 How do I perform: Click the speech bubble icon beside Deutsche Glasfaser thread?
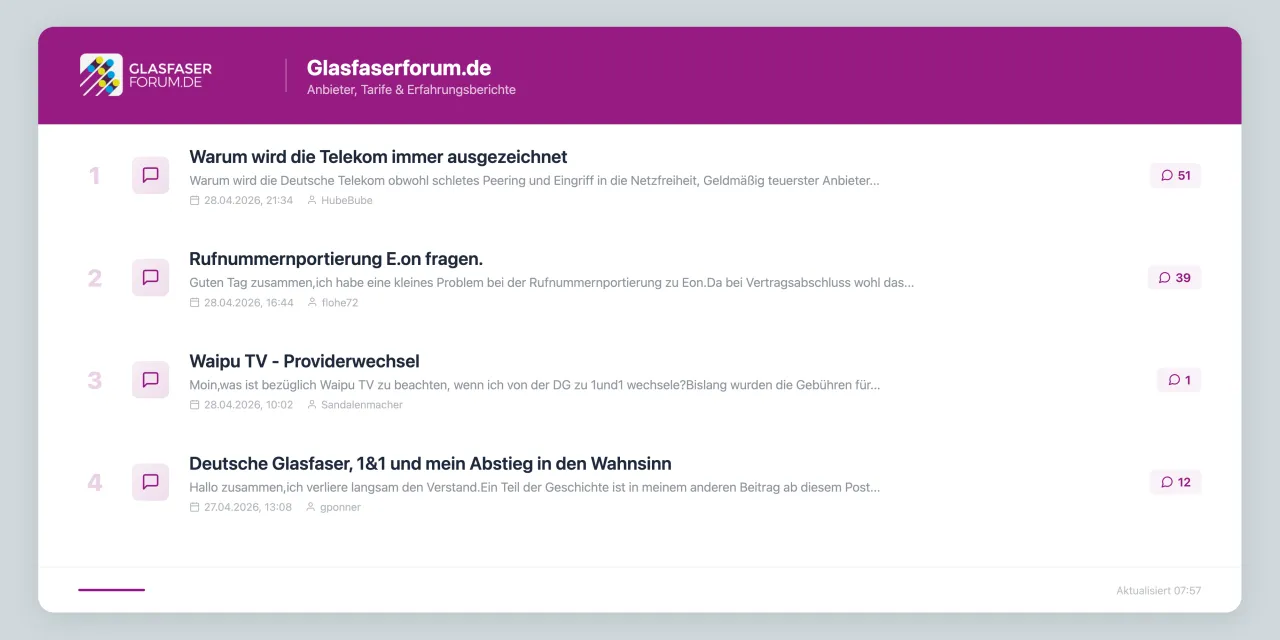coord(151,482)
